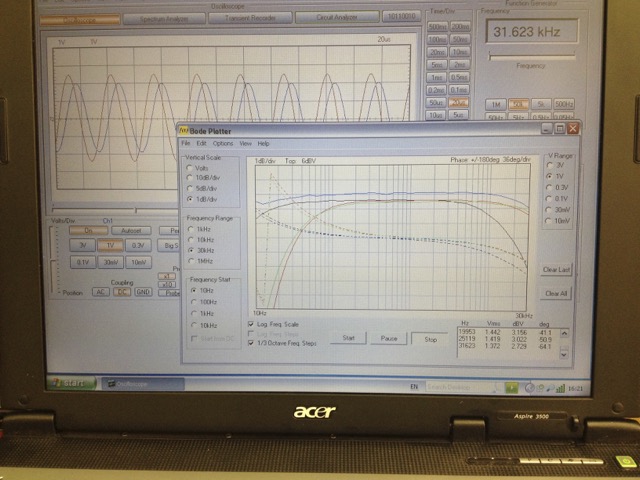Viewport: 640px width, 480px height.
Task: Select the 1M function generator range
Action: click(x=496, y=105)
